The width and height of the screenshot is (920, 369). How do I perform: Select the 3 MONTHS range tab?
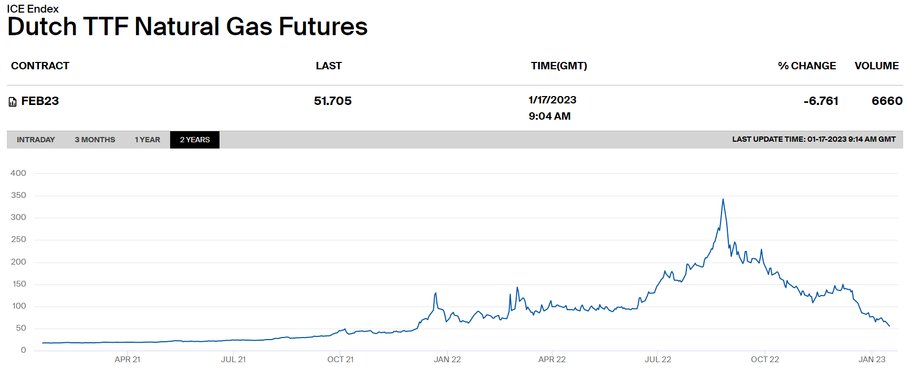(95, 140)
